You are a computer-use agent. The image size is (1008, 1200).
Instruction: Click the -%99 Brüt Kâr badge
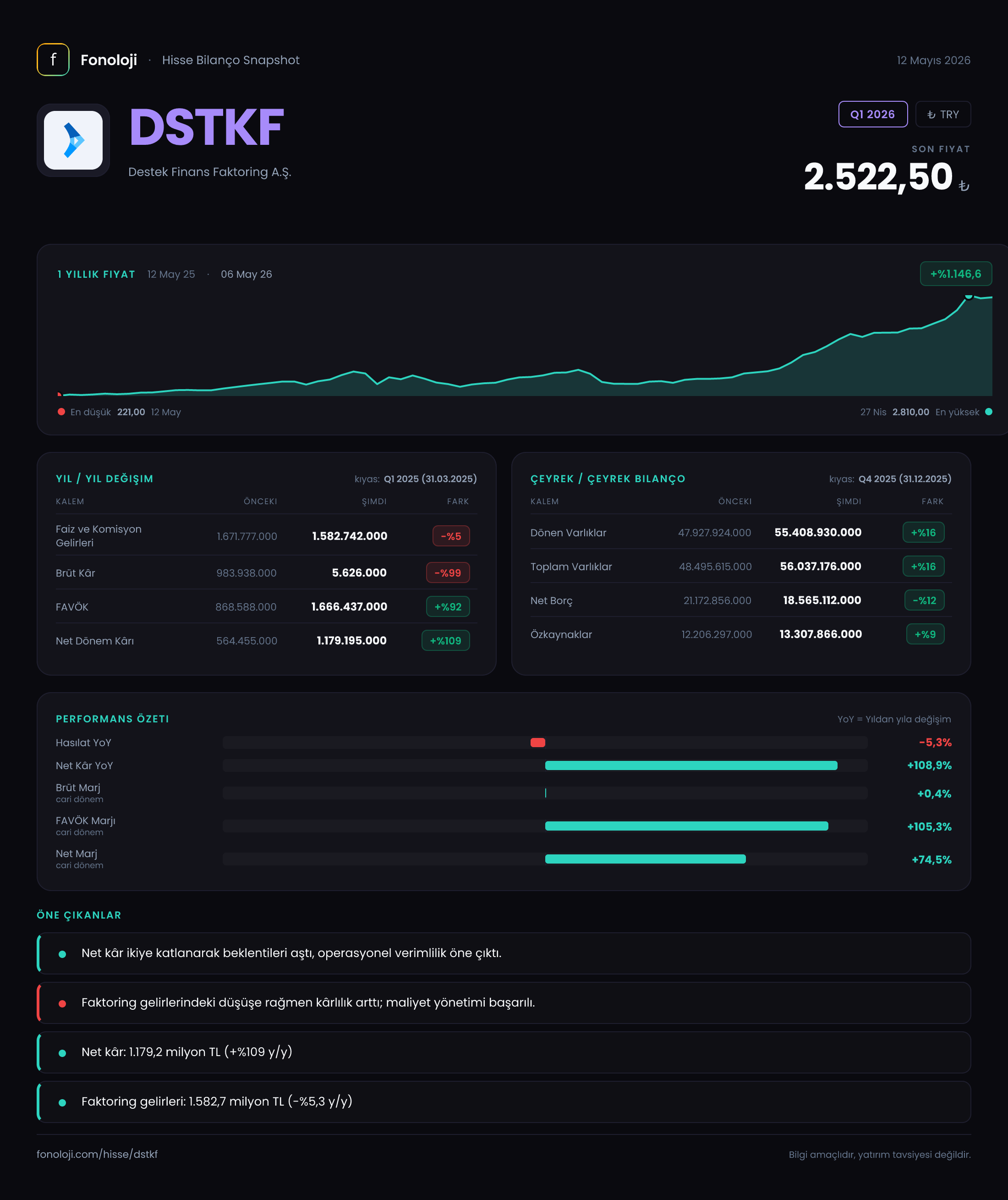pyautogui.click(x=448, y=573)
